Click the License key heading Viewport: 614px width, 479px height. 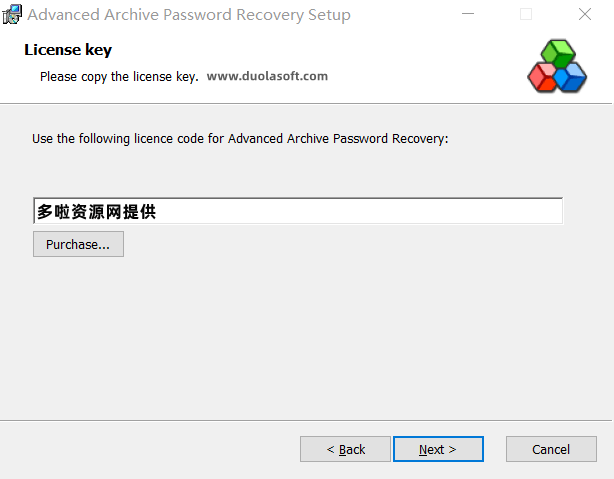(68, 50)
